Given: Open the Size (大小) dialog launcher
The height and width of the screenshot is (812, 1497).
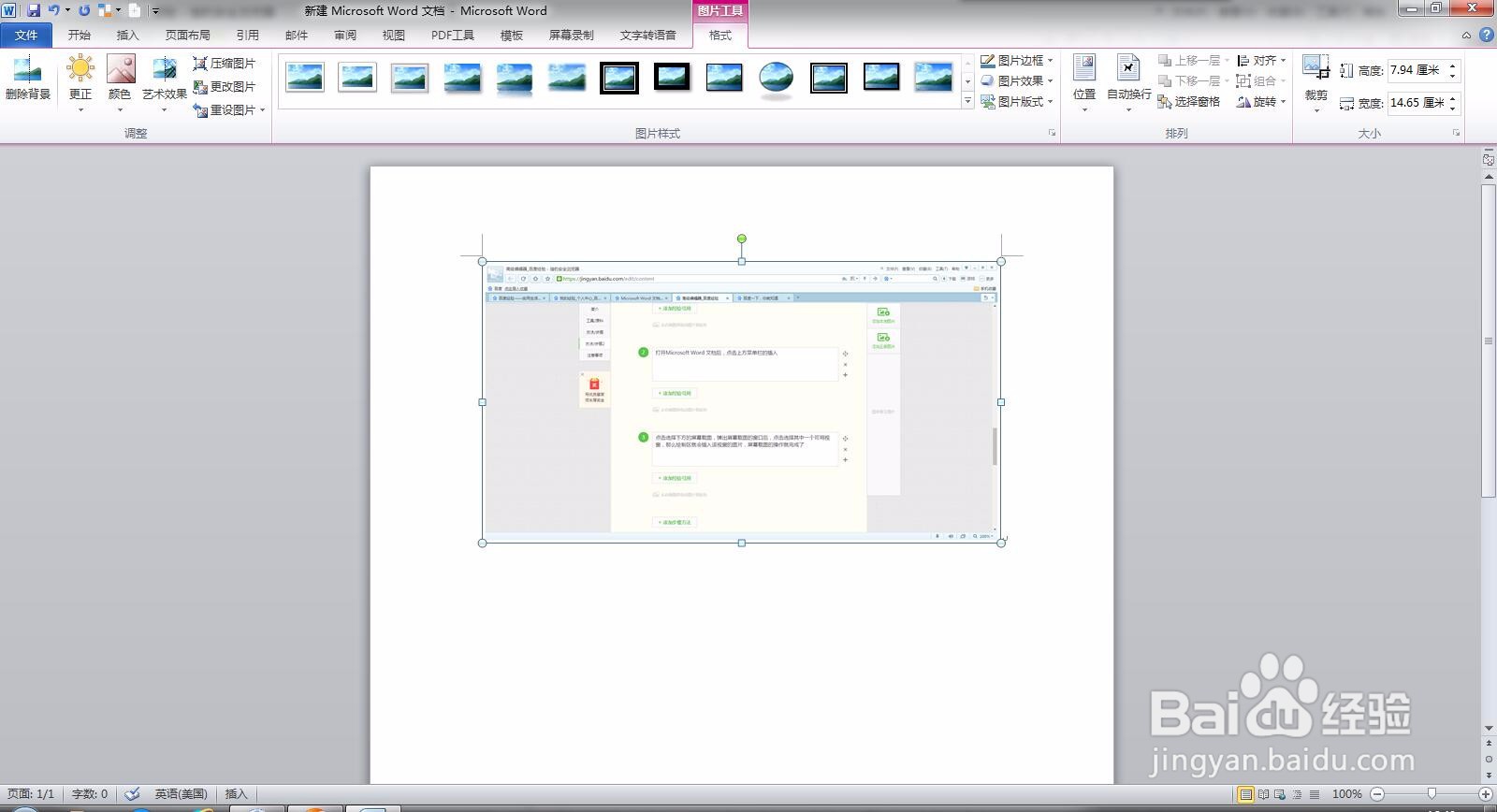Looking at the screenshot, I should (x=1456, y=133).
